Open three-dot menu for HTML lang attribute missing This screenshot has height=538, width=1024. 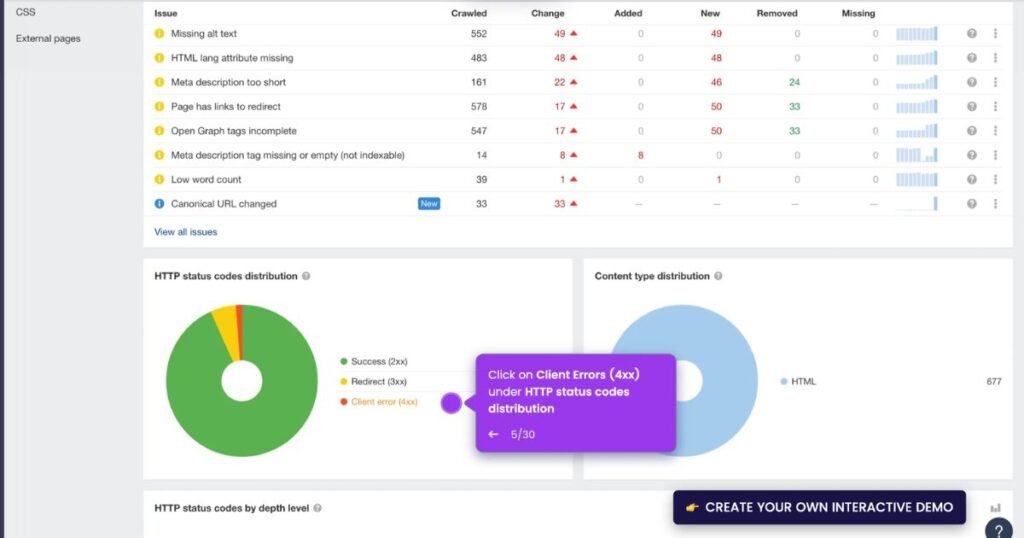tap(995, 58)
